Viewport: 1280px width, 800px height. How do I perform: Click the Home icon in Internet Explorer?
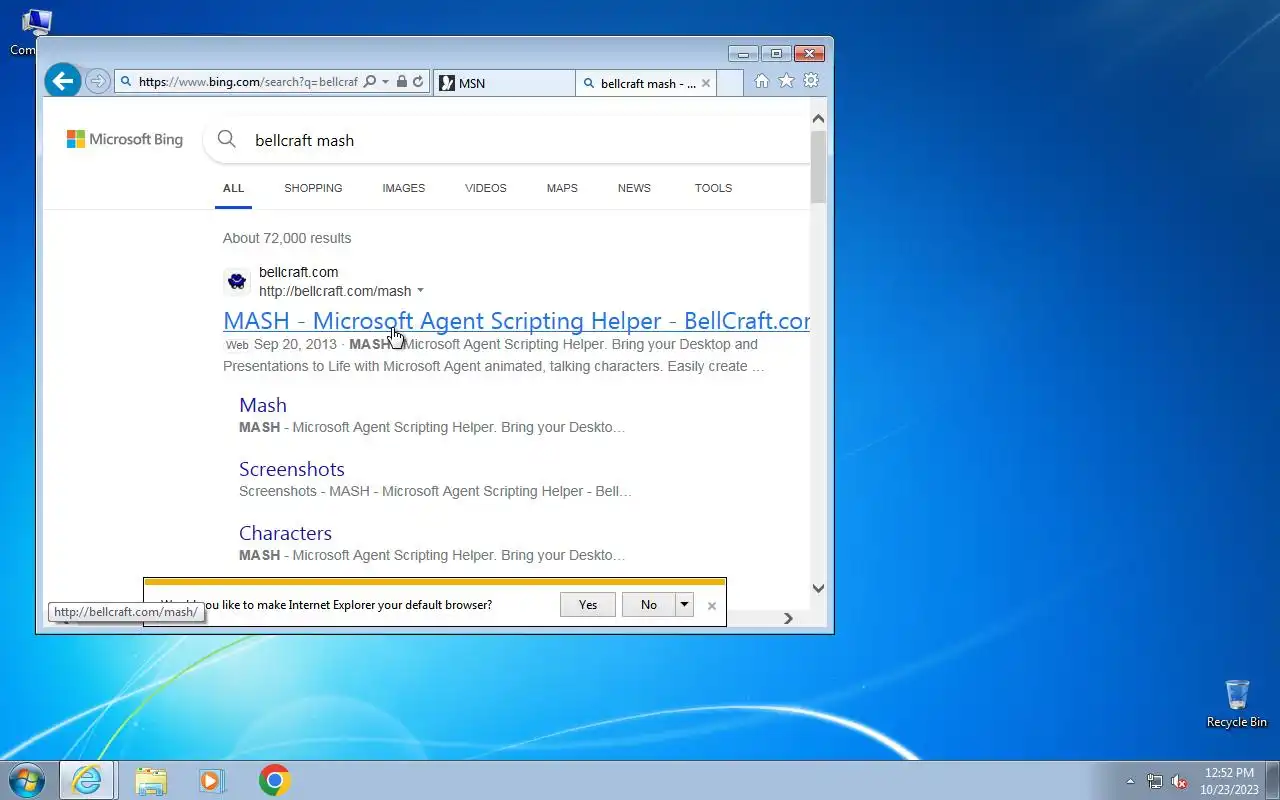coord(762,81)
